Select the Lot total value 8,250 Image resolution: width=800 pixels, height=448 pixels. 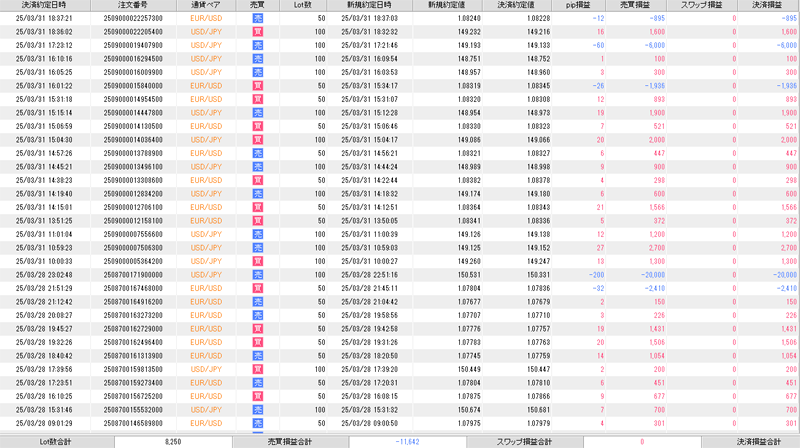173,442
